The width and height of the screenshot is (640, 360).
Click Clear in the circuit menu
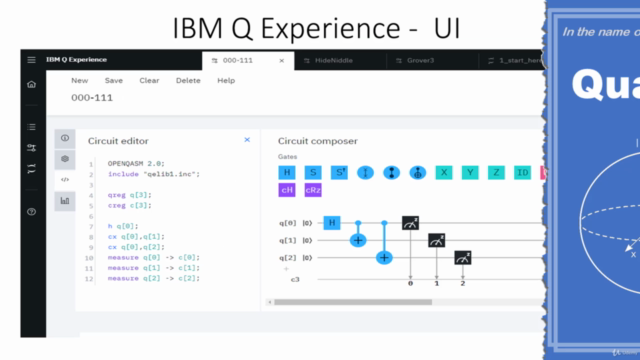pyautogui.click(x=149, y=80)
